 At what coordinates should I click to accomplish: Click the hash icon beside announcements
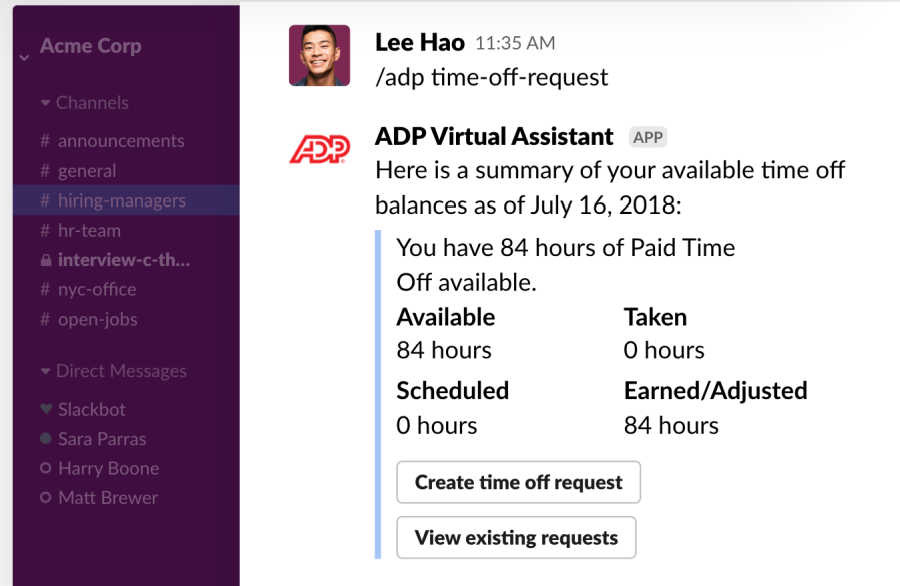pyautogui.click(x=45, y=141)
